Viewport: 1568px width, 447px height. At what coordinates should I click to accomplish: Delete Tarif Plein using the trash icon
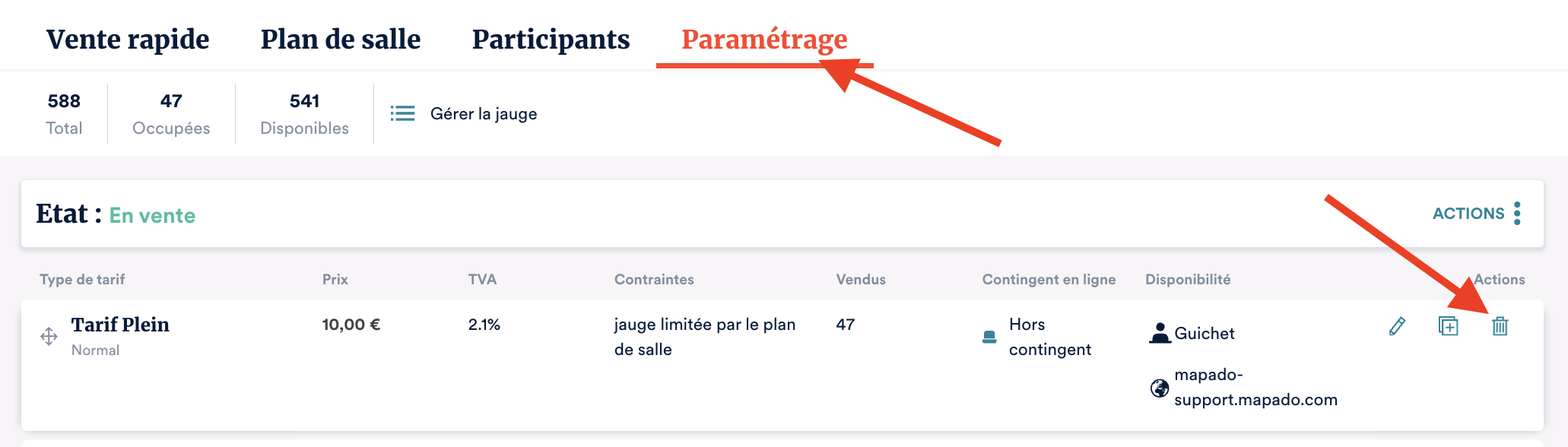click(x=1500, y=326)
